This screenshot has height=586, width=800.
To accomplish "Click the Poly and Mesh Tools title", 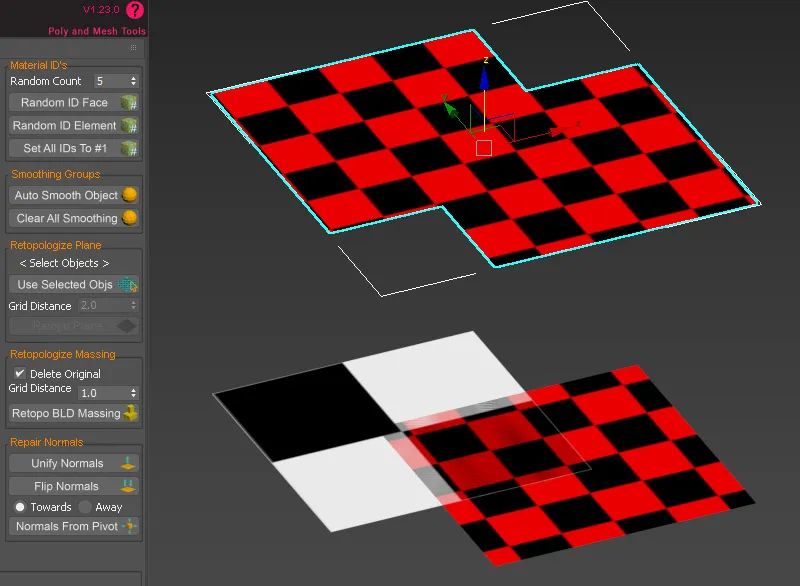I will [x=97, y=31].
